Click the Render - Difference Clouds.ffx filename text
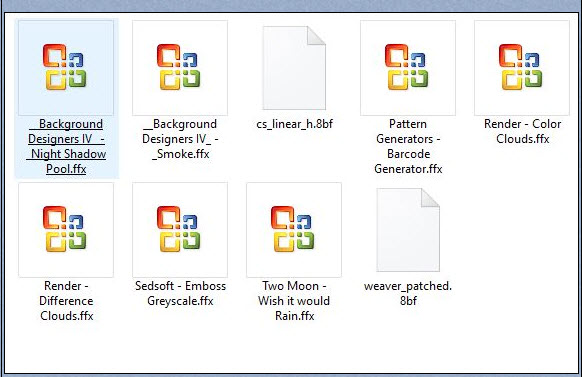 click(66, 301)
